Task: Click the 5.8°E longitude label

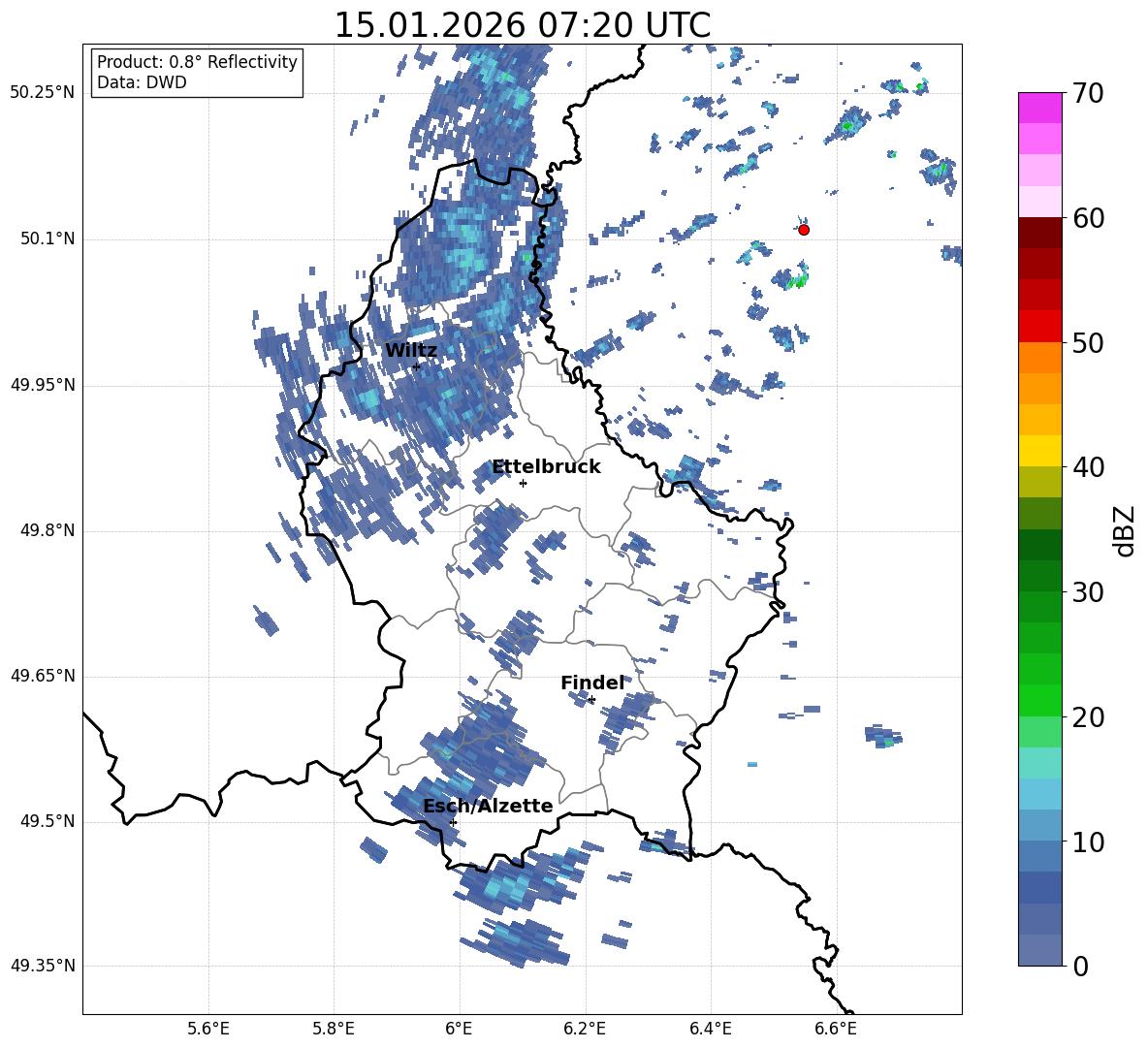Action: [334, 1029]
